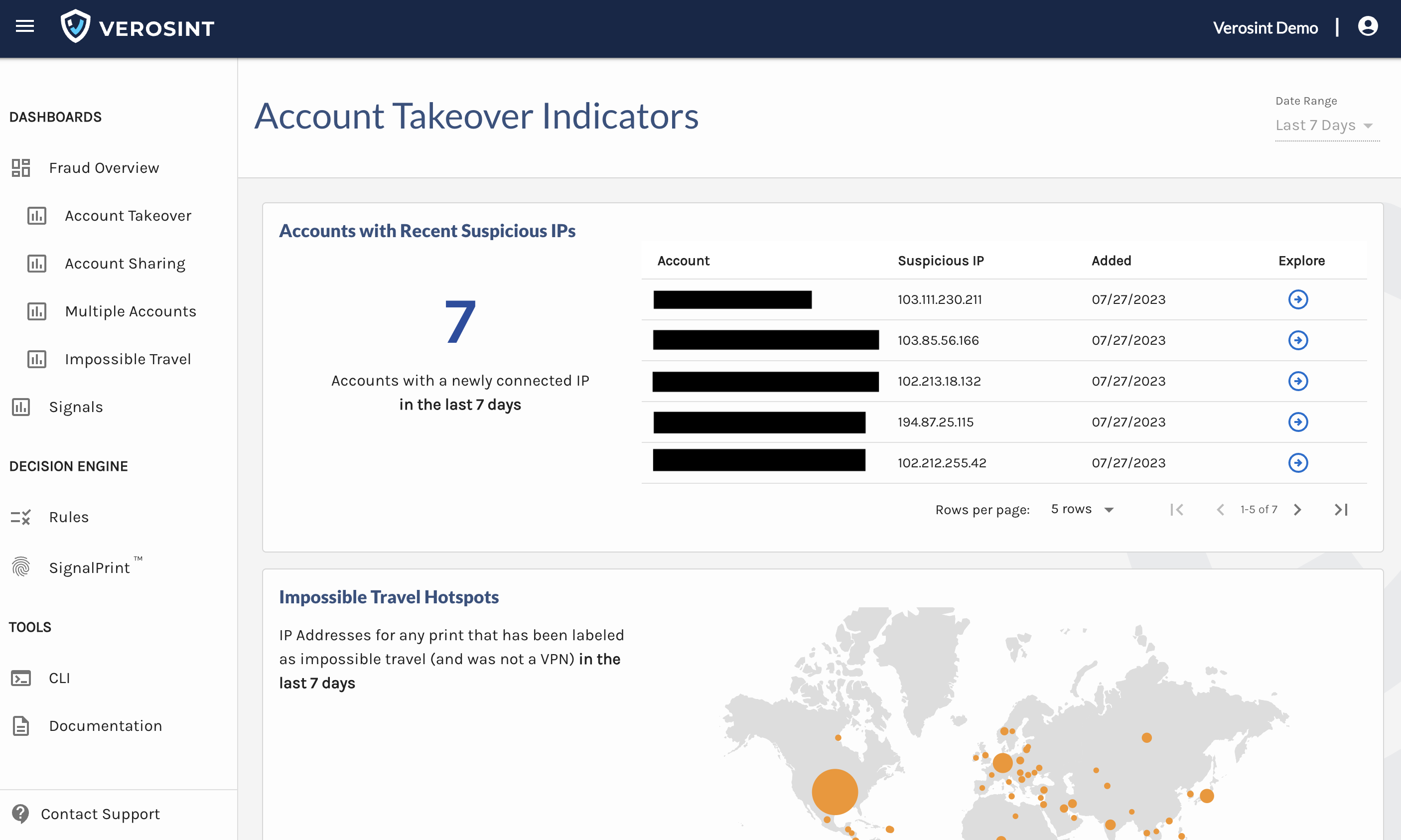Open the CLI terminal icon
This screenshot has height=840, width=1401.
pos(21,678)
